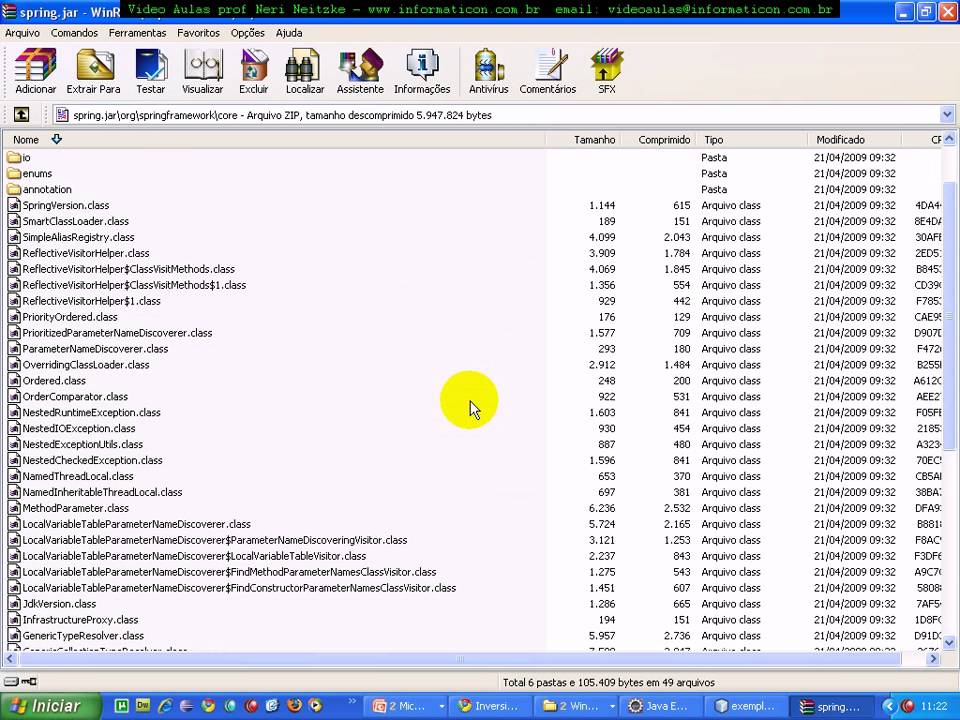Select ReflectiveVisitorHelper$1.class file name
This screenshot has width=960, height=720.
click(91, 301)
